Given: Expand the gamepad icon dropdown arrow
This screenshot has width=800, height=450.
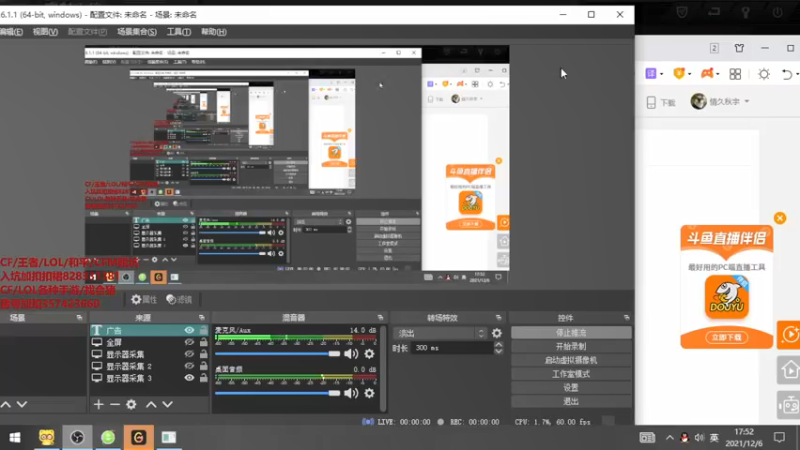Looking at the screenshot, I should [x=717, y=74].
